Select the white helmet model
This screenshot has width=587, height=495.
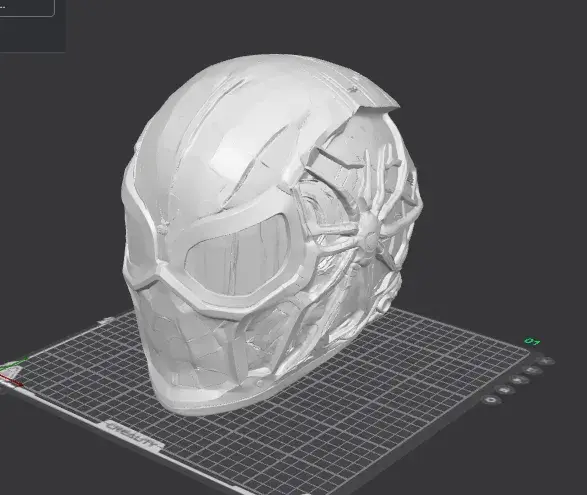coord(270,232)
